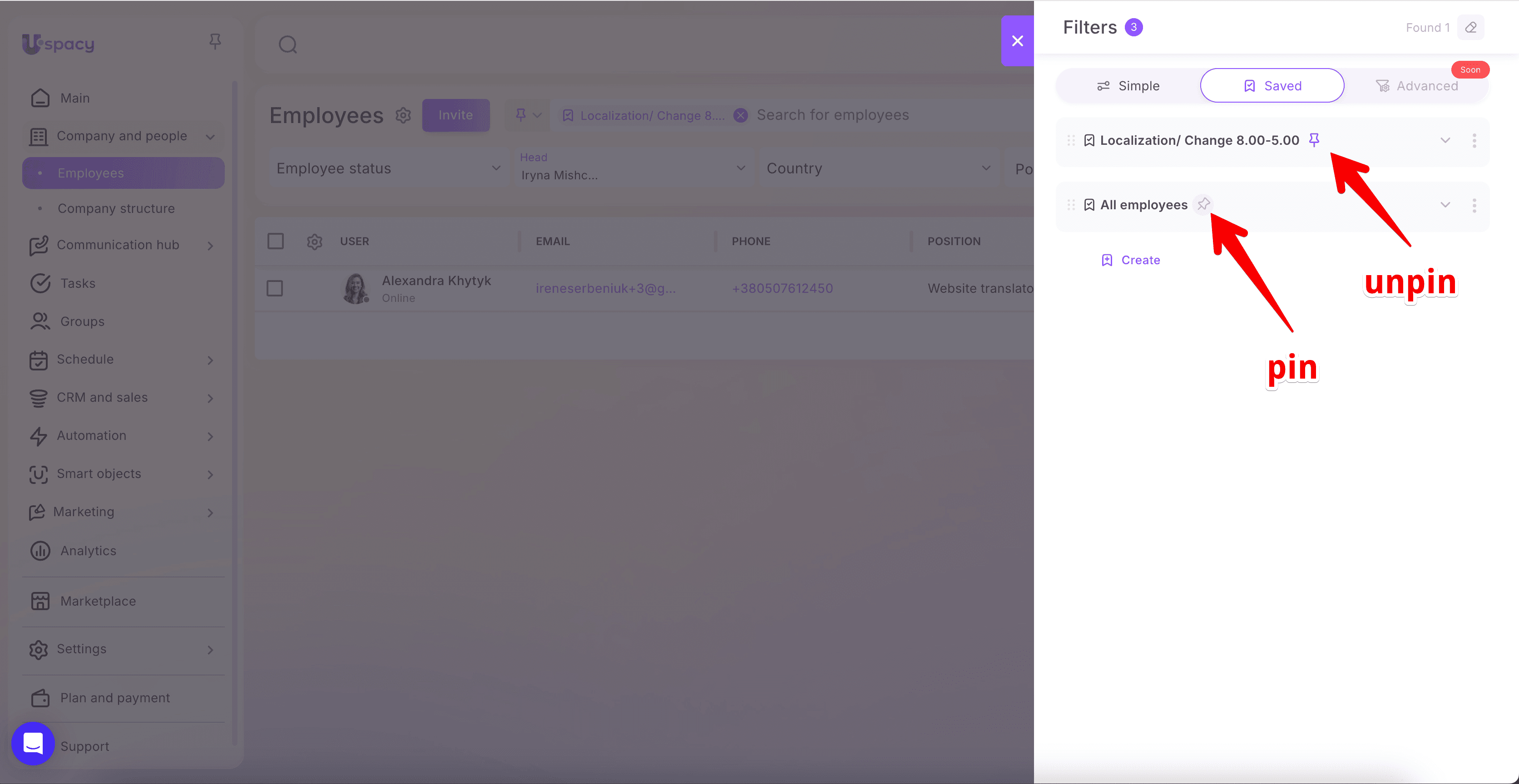Screen dimensions: 1519x784
Task: Sort by the PHONE column header
Action: point(751,241)
